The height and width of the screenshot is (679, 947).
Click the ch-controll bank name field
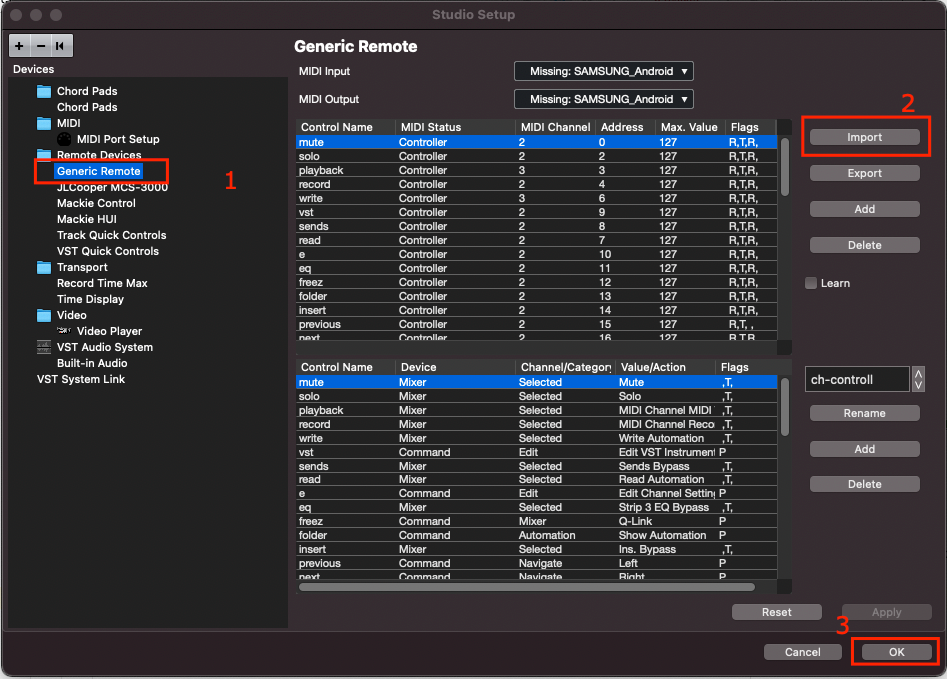pyautogui.click(x=856, y=380)
